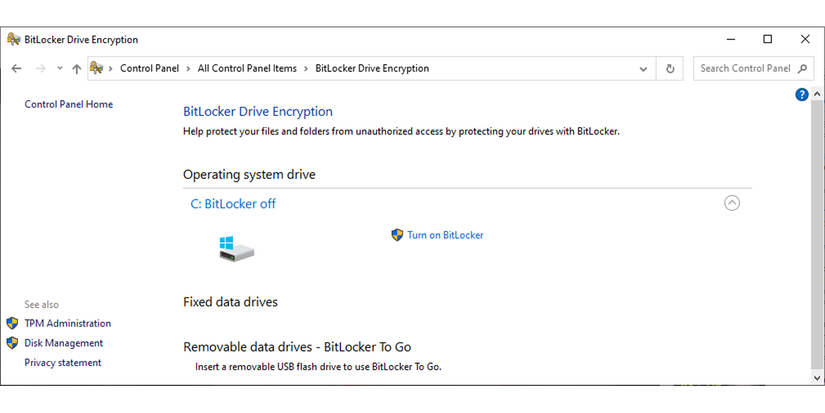The height and width of the screenshot is (413, 825).
Task: Click the shield icon beside Turn on BitLocker
Action: click(x=397, y=235)
